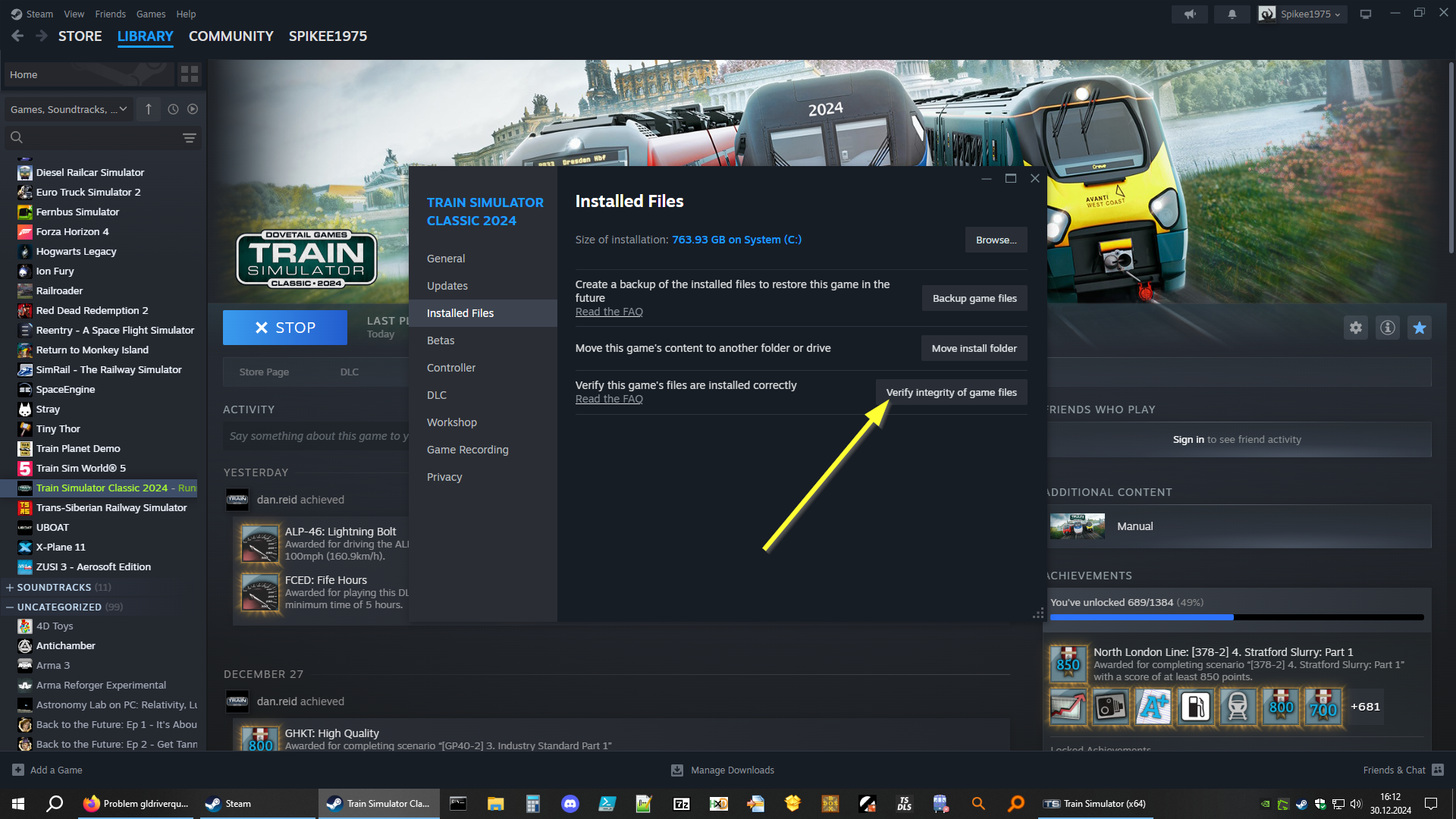Stop the running game with STOP button
This screenshot has height=819, width=1456.
(285, 328)
